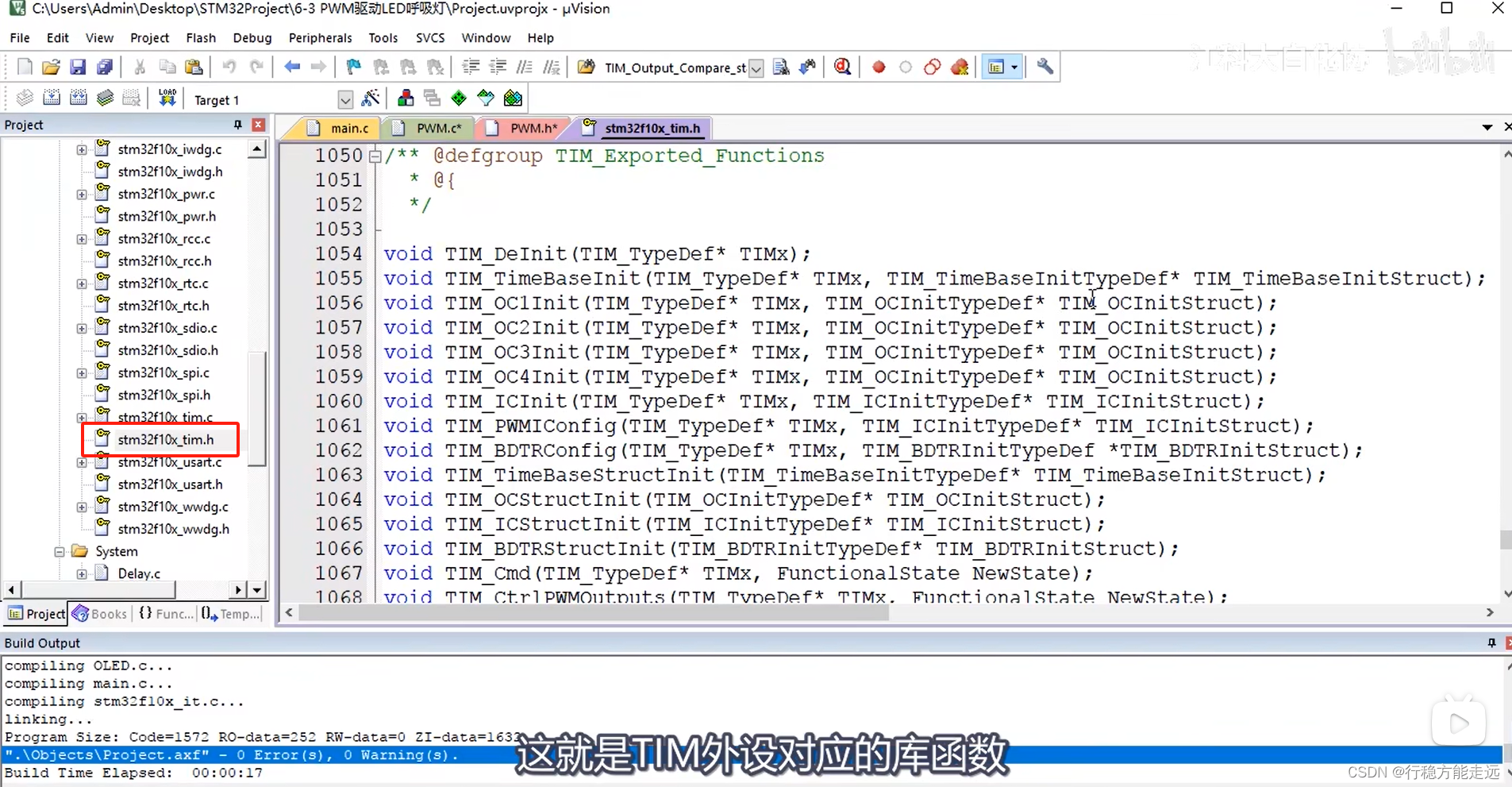Expand stm32f10x_rcc.c tree node
This screenshot has width=1512, height=787.
[x=82, y=239]
